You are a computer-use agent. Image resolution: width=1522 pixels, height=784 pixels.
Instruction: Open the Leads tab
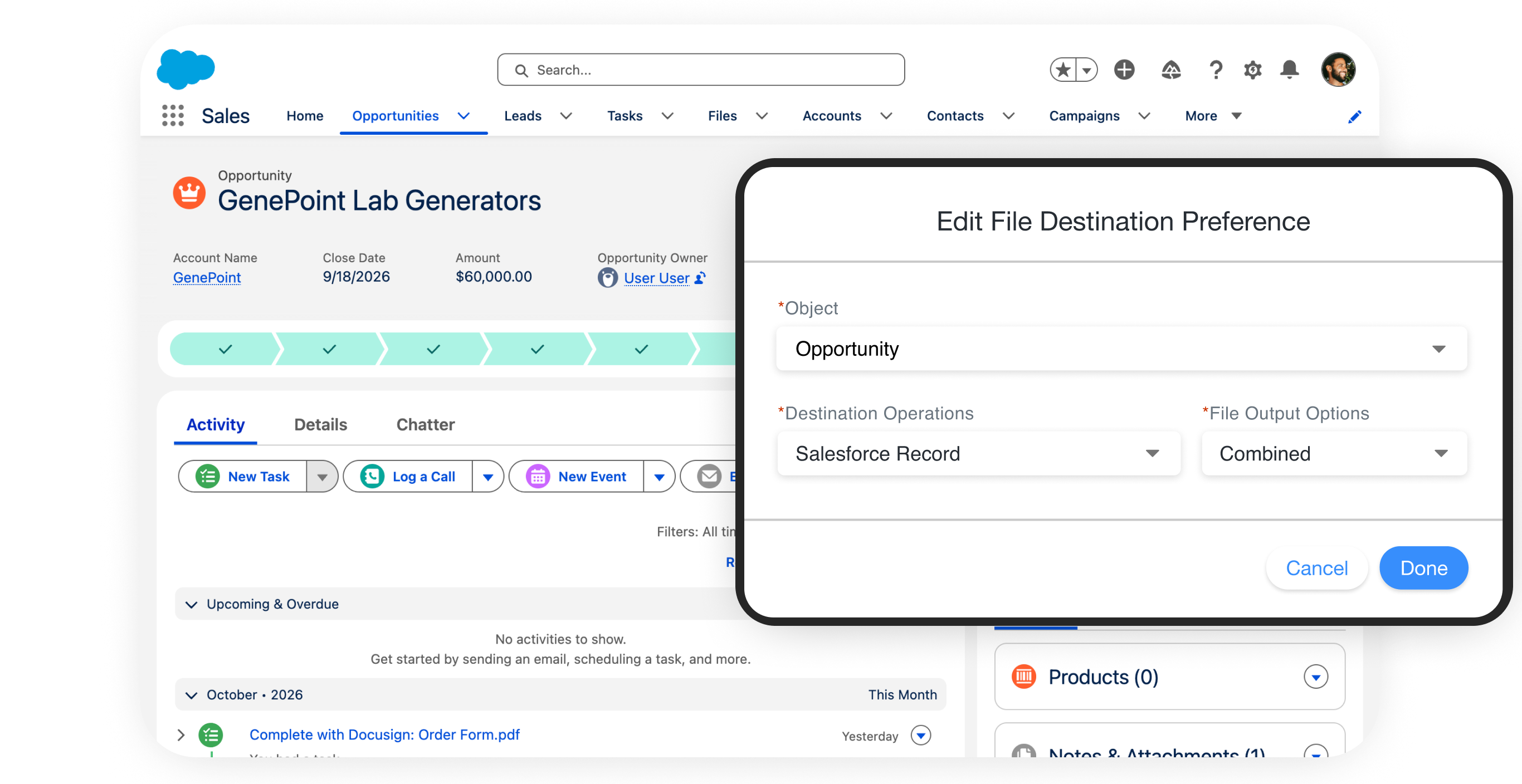[x=523, y=116]
